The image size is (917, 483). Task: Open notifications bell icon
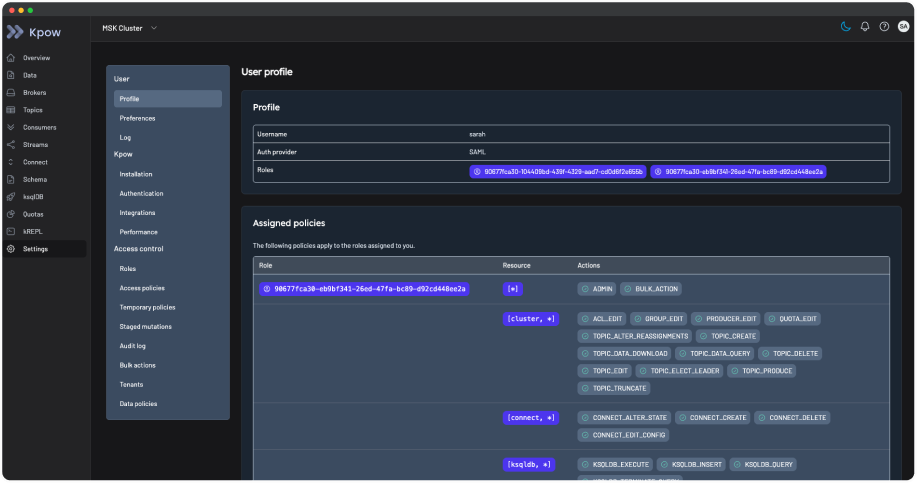coord(865,26)
